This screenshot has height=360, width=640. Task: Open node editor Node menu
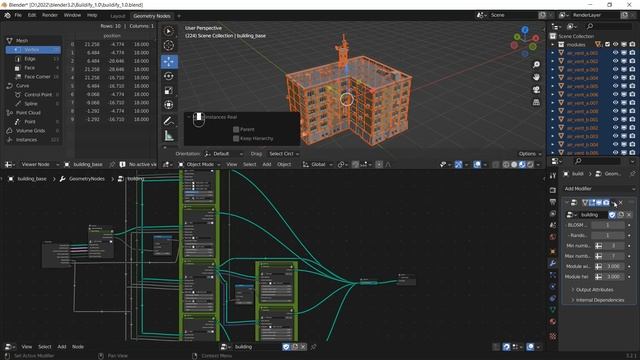tap(78, 347)
